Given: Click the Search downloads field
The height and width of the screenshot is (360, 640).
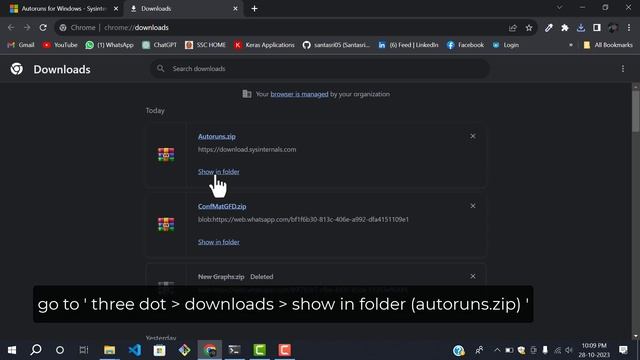Looking at the screenshot, I should click(x=320, y=69).
